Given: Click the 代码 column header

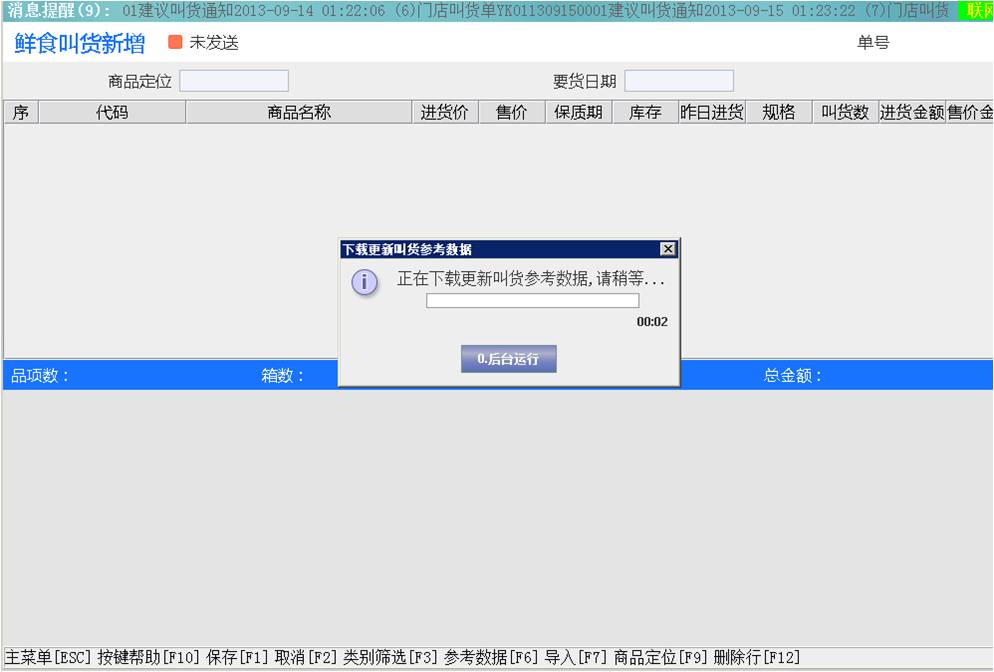Looking at the screenshot, I should pyautogui.click(x=112, y=112).
